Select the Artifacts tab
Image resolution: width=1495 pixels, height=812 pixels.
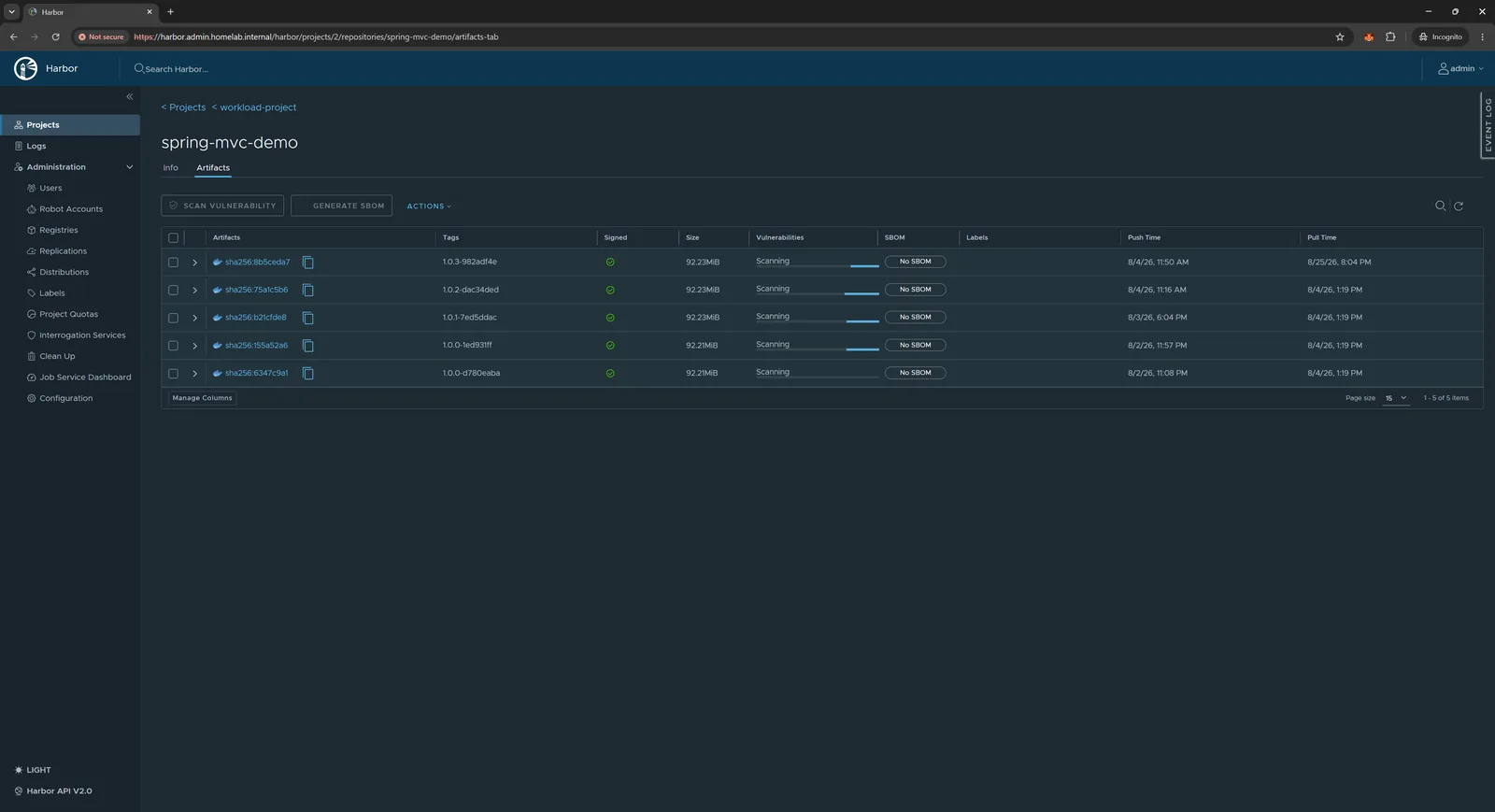(x=213, y=168)
